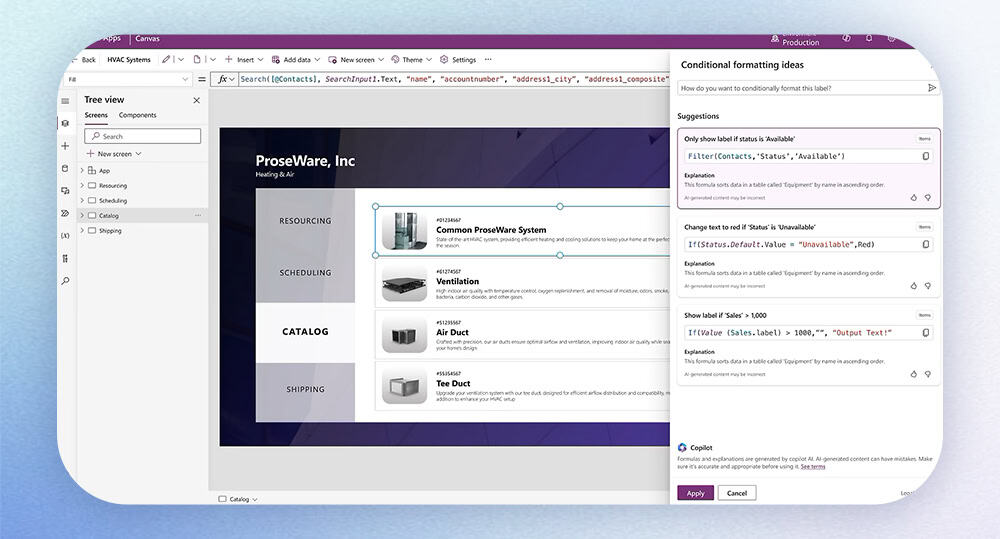Expand the Resourcing screen tree node
The image size is (1000, 539).
coord(82,186)
